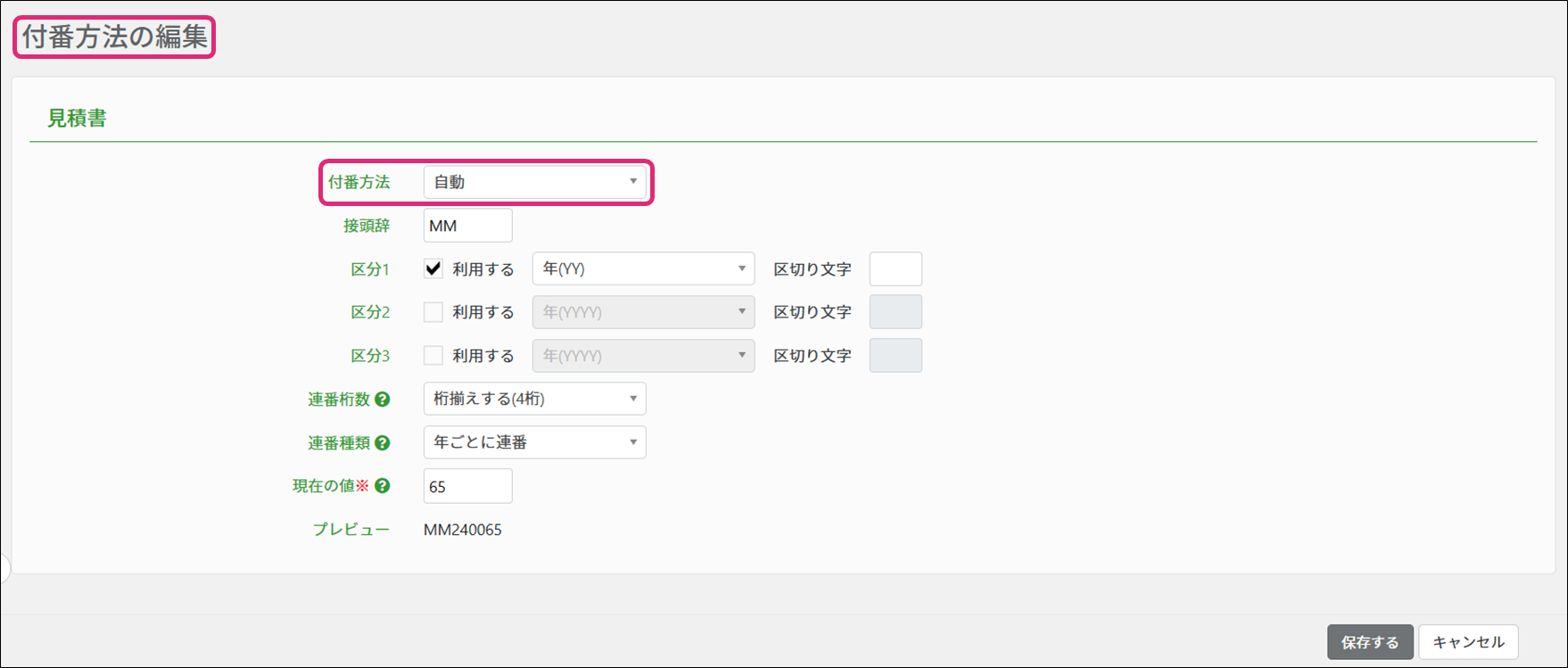Click the disabled 区分3 年(YYYY) dropdown
1568x668 pixels.
pyautogui.click(x=643, y=355)
